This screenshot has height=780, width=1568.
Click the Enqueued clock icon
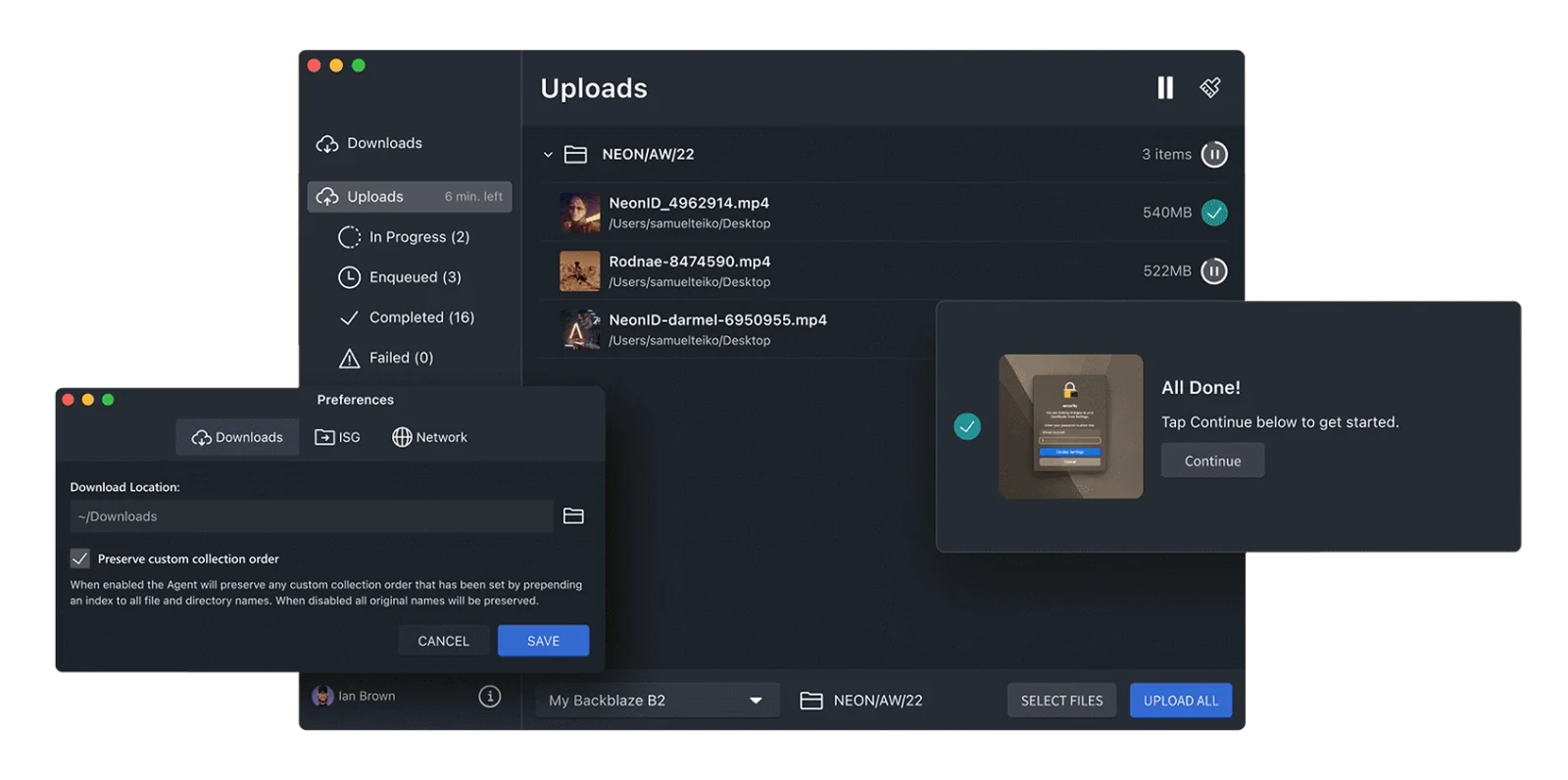(349, 277)
